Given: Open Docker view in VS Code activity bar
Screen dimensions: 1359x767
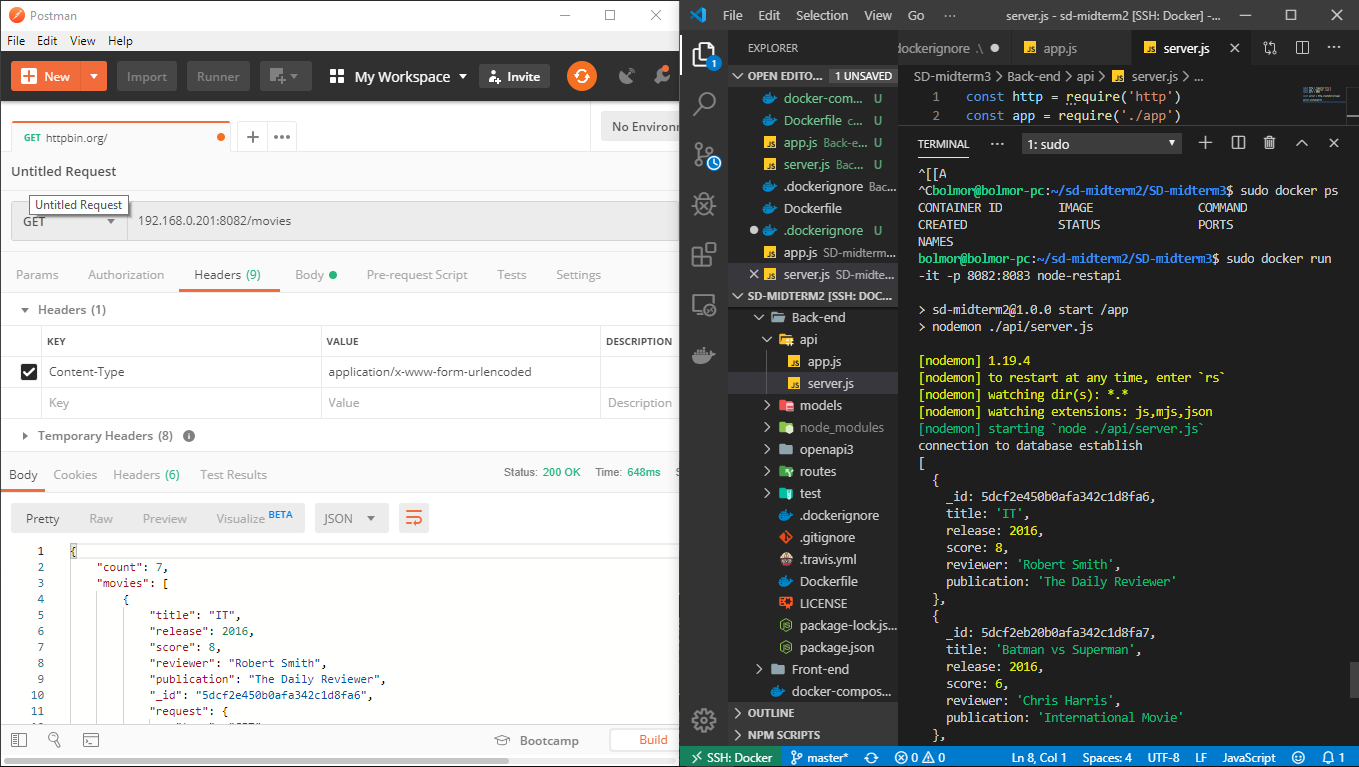Looking at the screenshot, I should 704,354.
